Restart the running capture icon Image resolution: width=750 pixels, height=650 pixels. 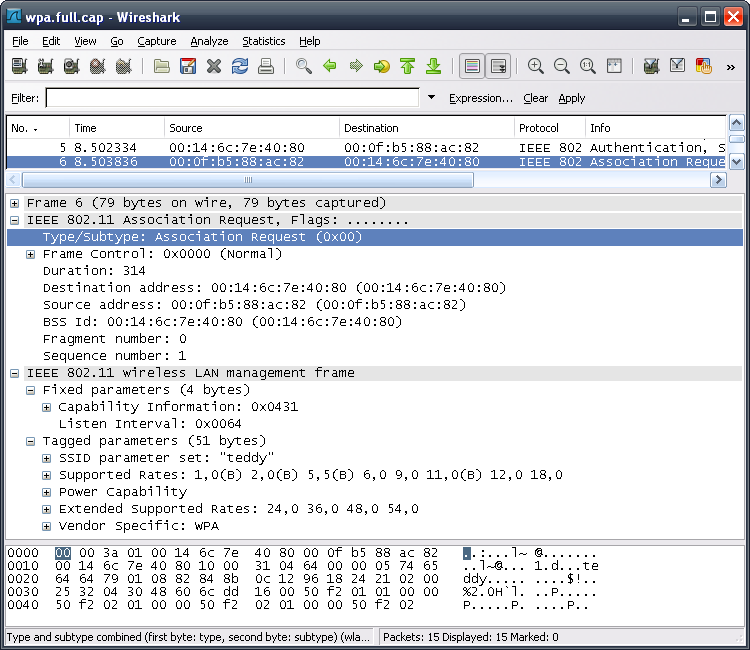tap(123, 66)
